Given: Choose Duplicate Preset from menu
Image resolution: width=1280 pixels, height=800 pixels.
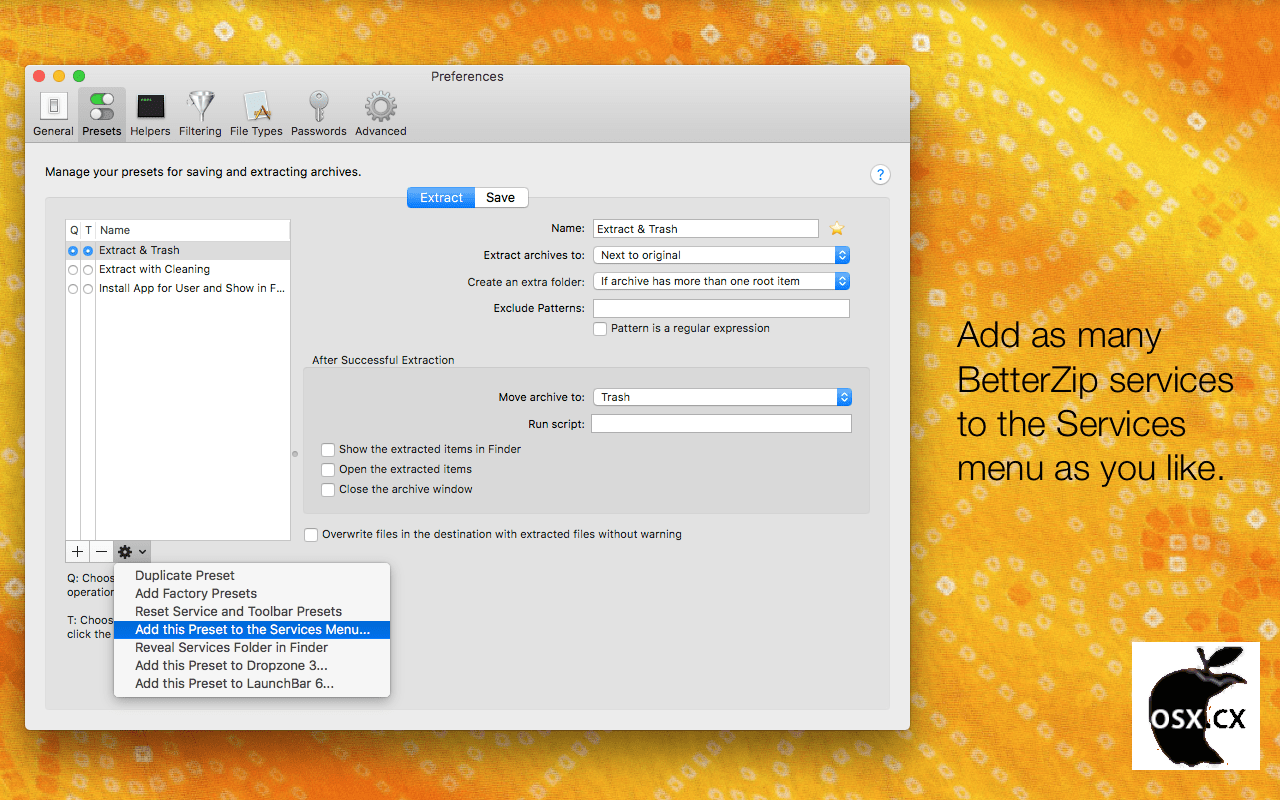Looking at the screenshot, I should [x=252, y=576].
